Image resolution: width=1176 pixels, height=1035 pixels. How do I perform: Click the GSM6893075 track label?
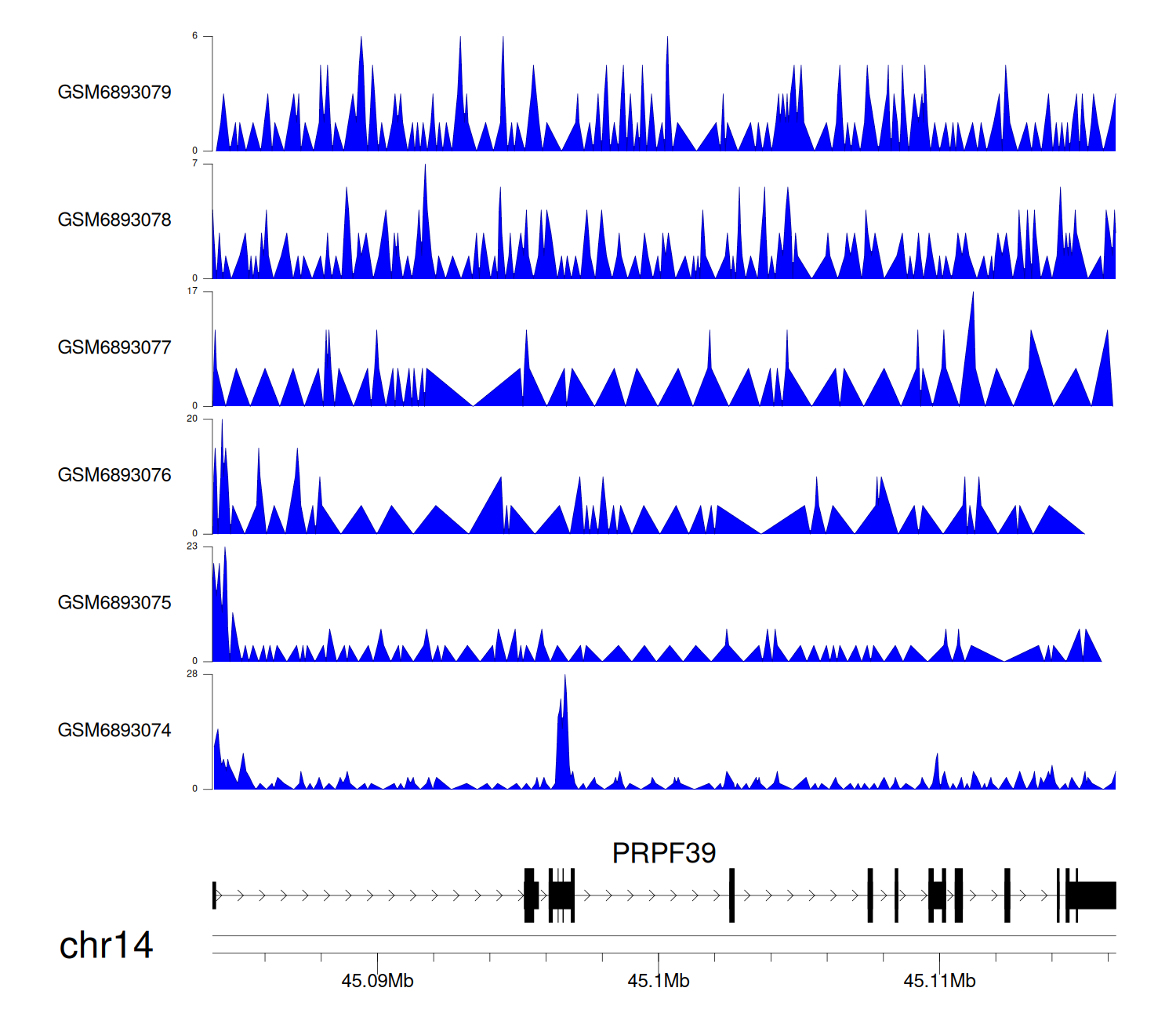click(x=114, y=603)
